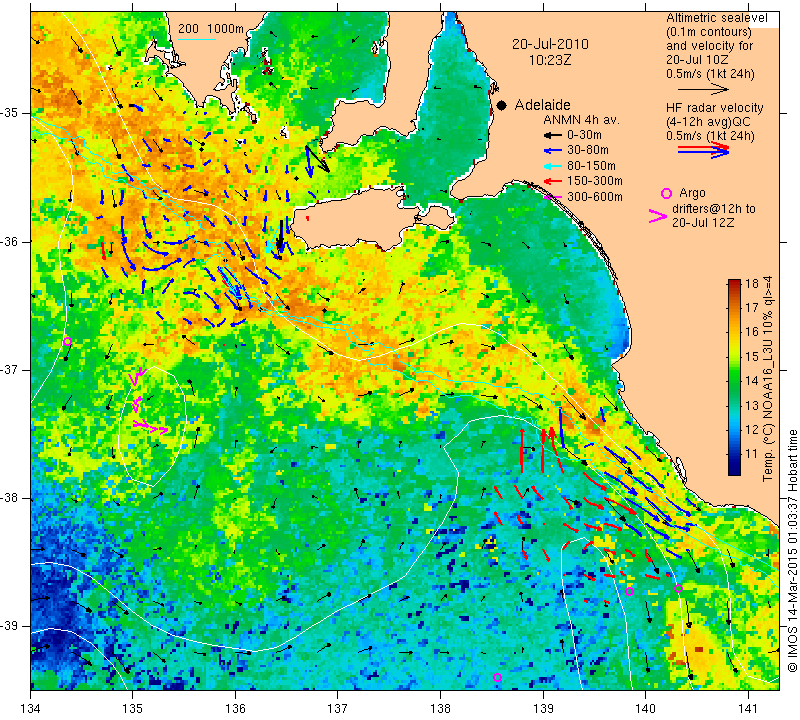
Task: Click the '300-600m' legend label
Action: (594, 197)
